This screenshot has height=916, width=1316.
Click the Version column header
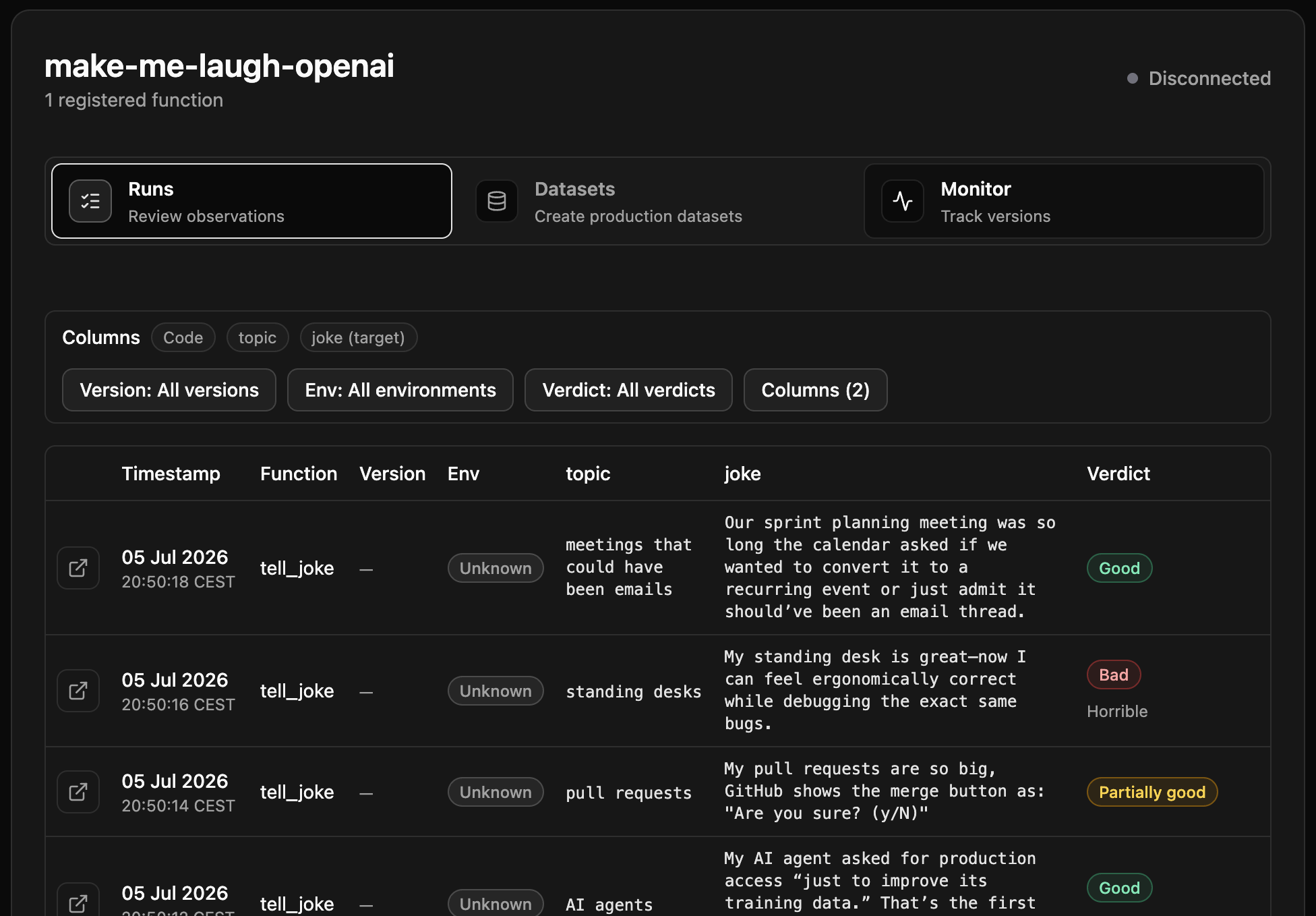point(392,474)
